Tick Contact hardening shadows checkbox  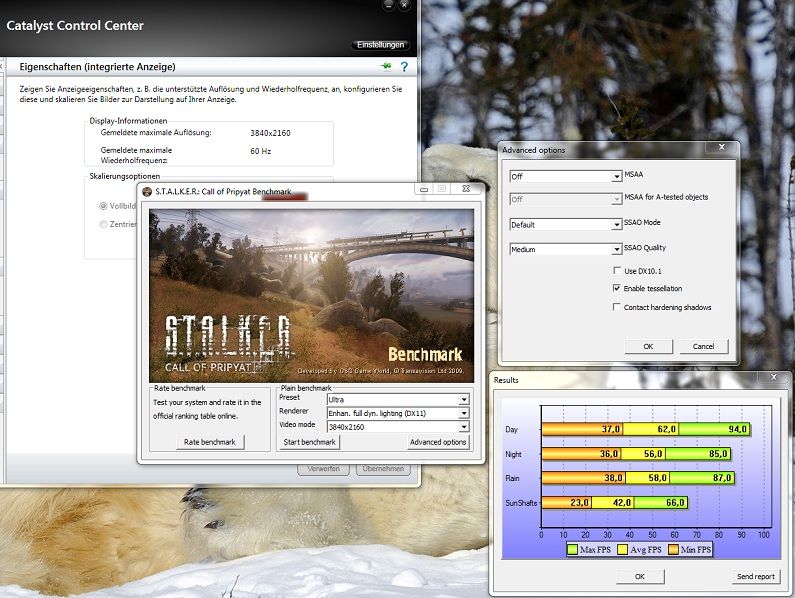(x=617, y=307)
